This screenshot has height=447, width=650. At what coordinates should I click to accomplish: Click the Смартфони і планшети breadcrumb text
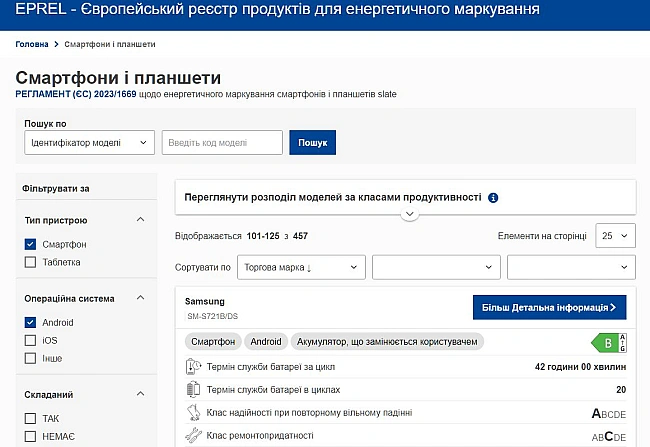(x=110, y=44)
